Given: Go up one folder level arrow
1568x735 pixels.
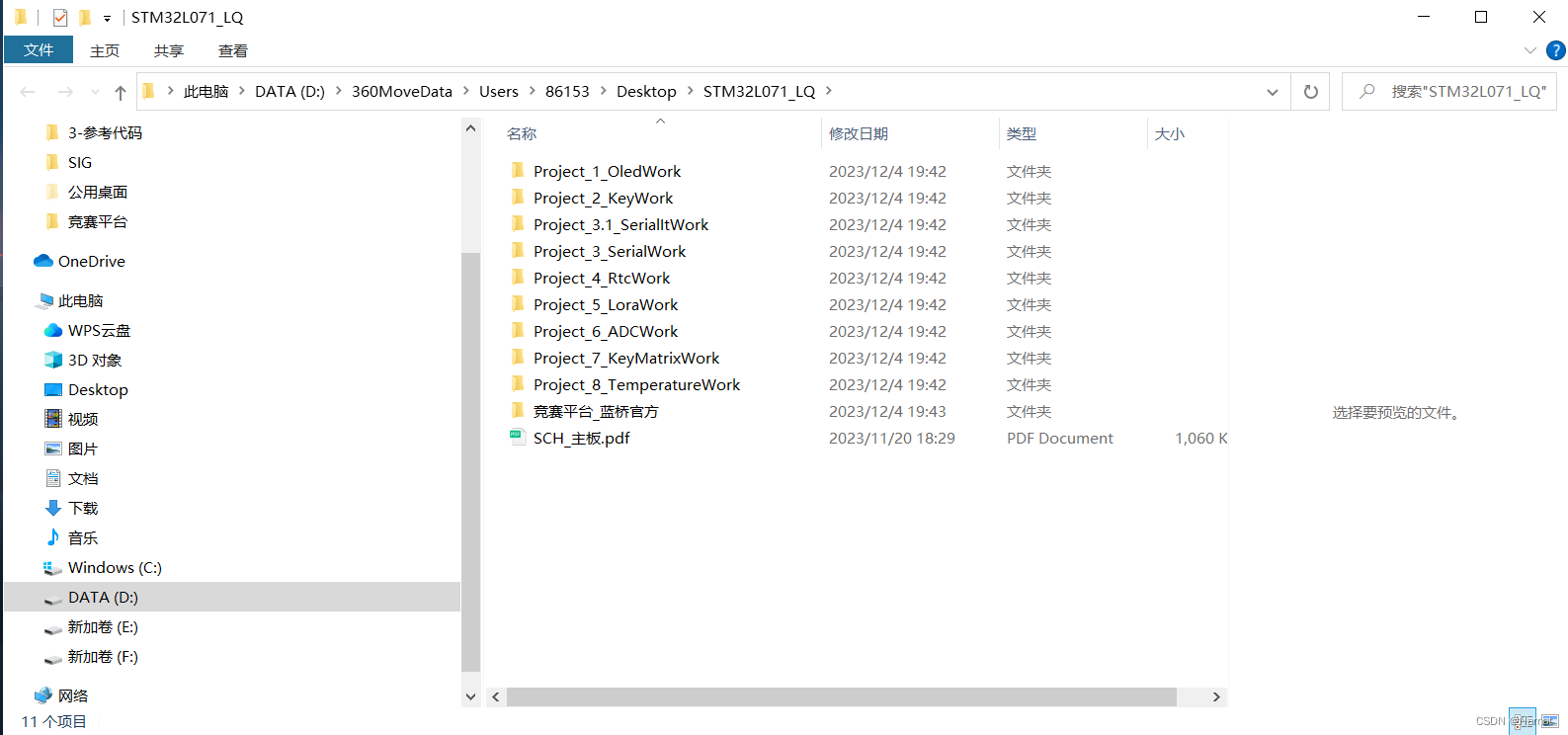Looking at the screenshot, I should [x=121, y=92].
